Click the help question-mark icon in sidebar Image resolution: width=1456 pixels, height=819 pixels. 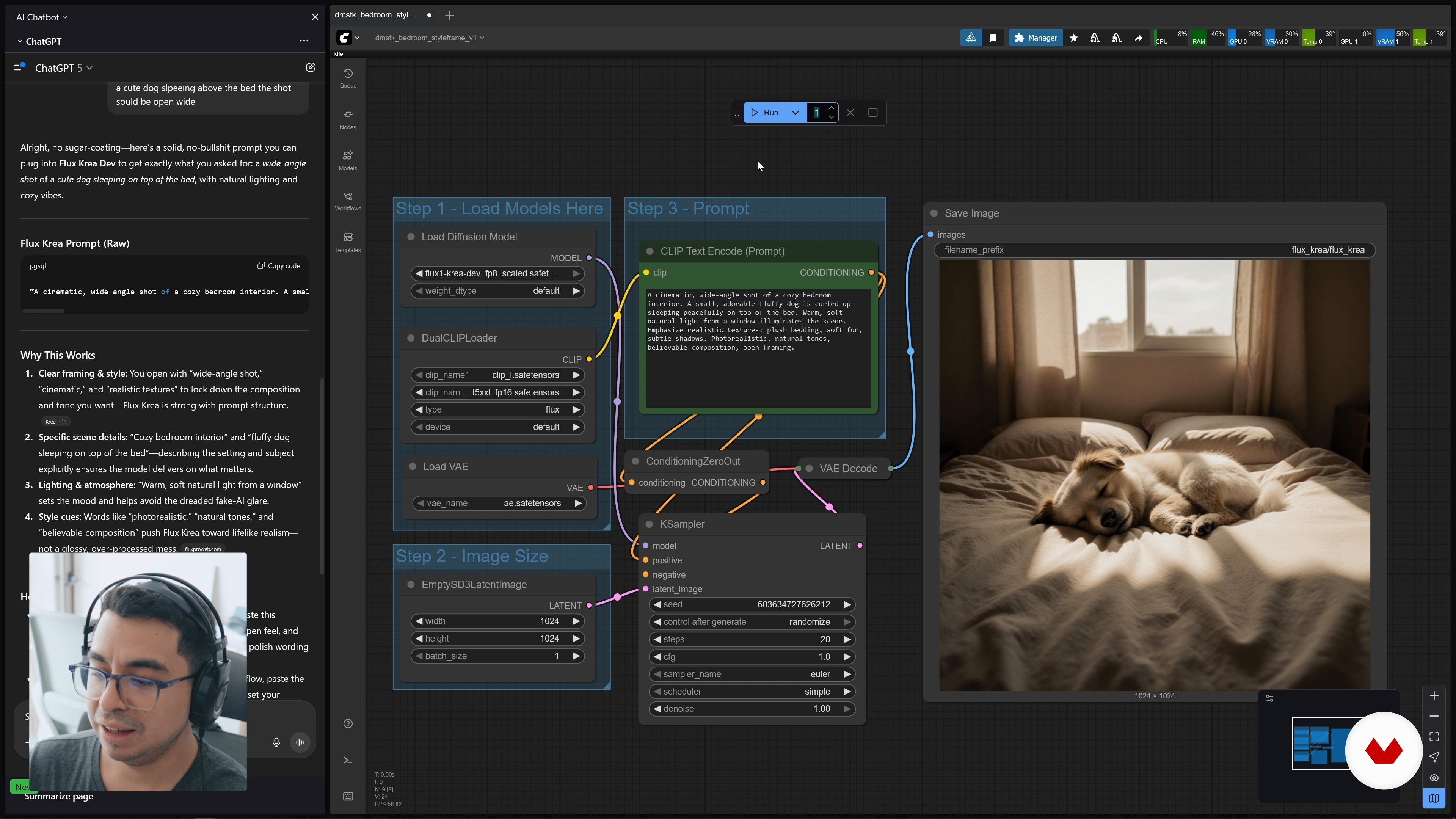[348, 723]
